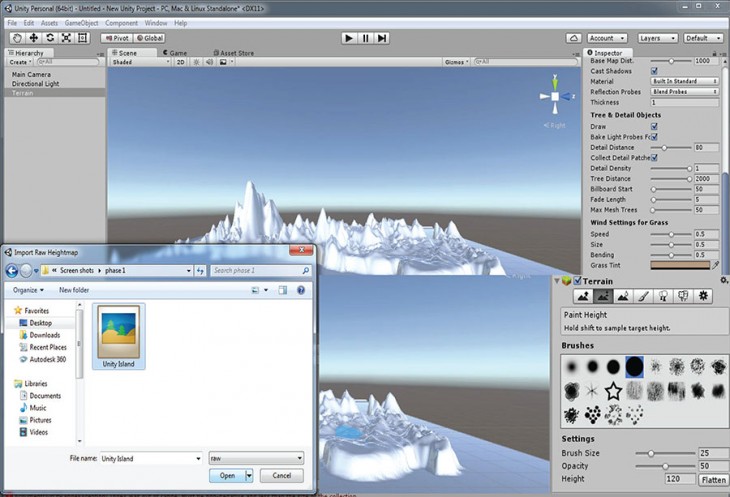Toggle the Cast Shadows checkbox

point(655,71)
